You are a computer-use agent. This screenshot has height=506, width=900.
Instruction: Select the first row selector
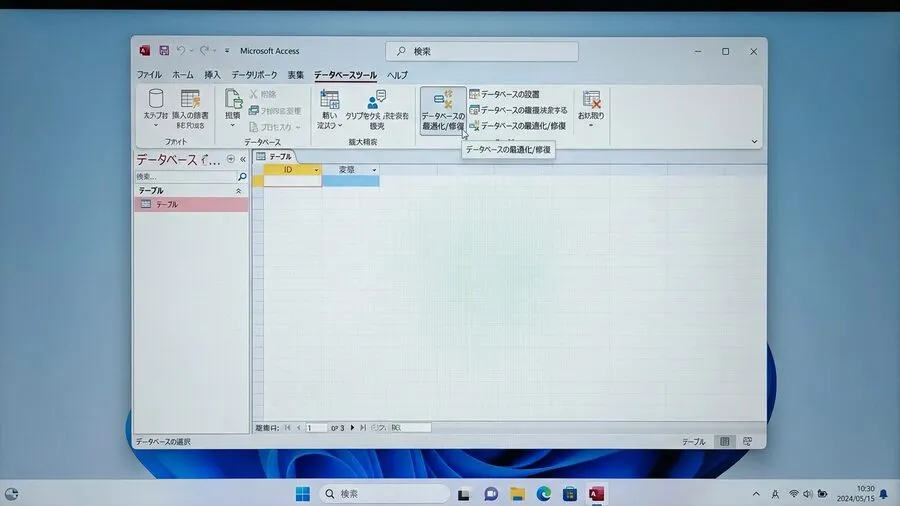coord(258,181)
